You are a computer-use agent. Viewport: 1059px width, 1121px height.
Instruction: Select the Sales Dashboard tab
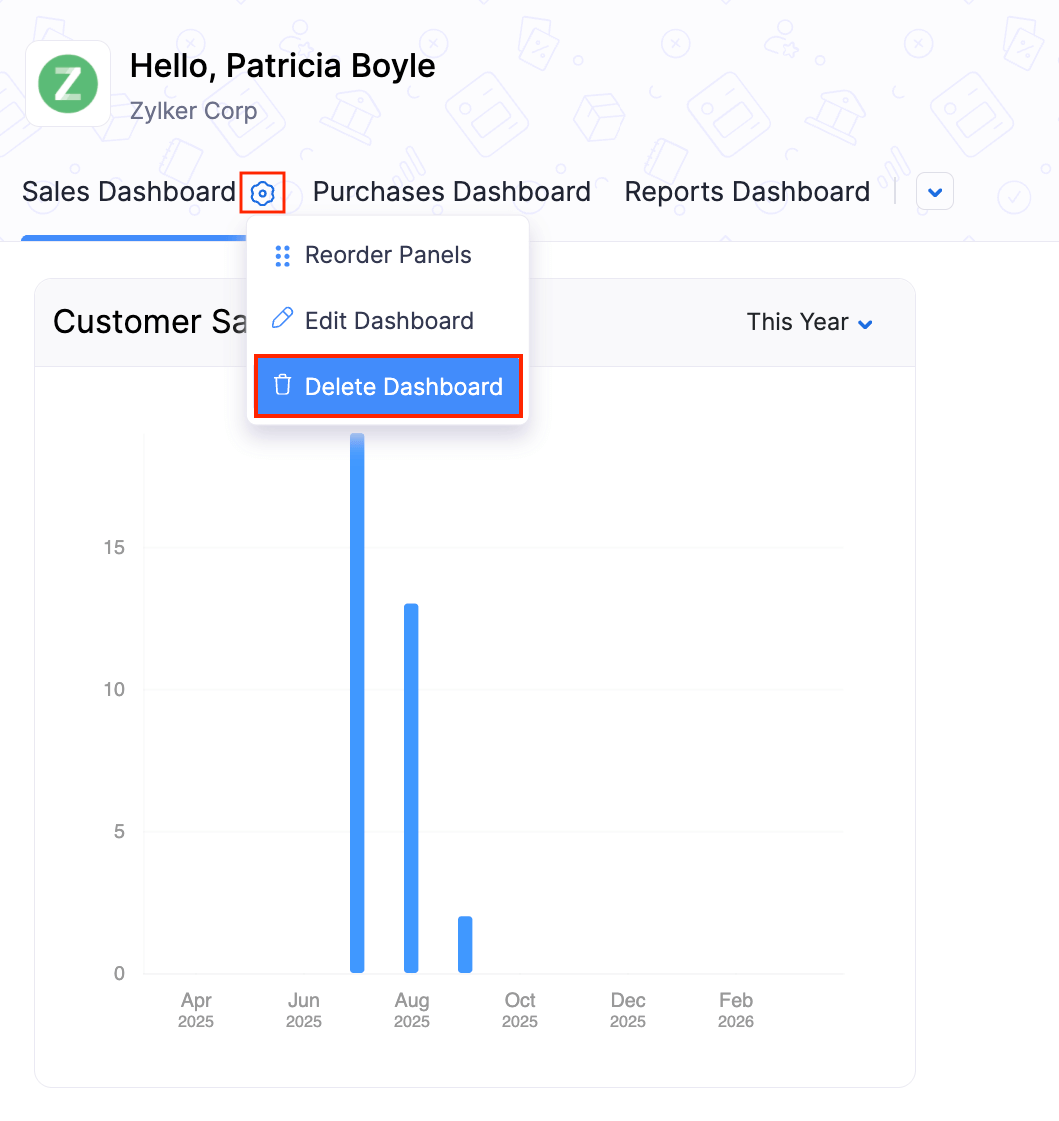click(128, 192)
